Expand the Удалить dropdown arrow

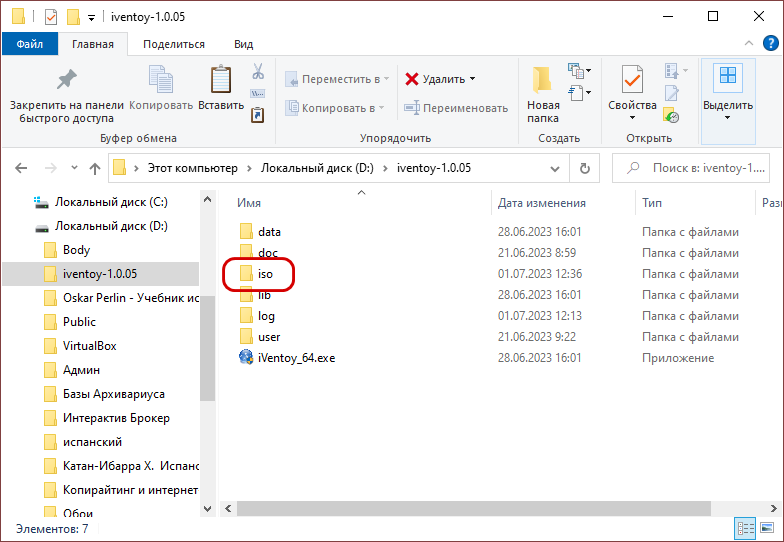(x=472, y=79)
